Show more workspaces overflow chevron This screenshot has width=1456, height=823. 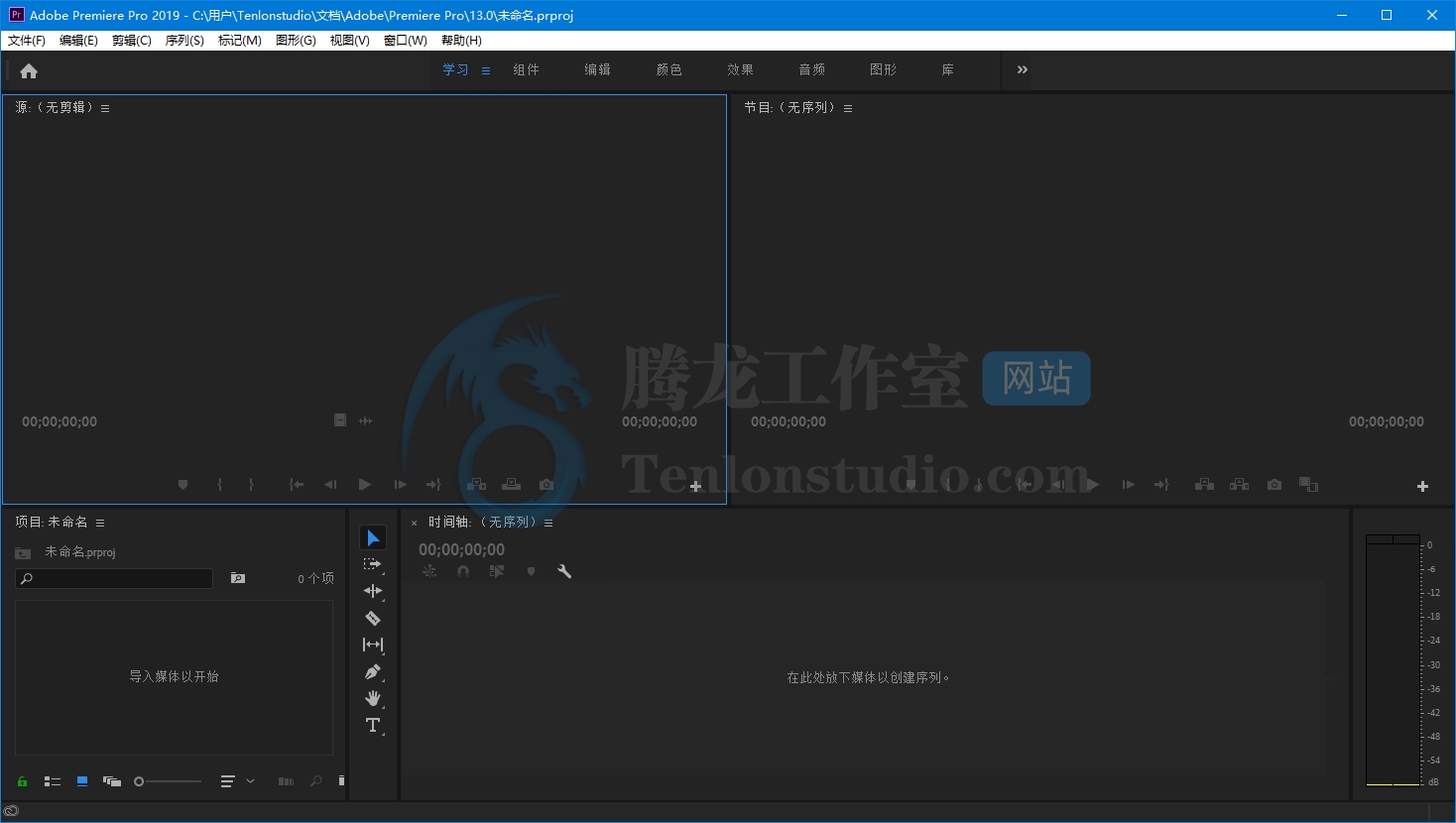pos(1023,69)
